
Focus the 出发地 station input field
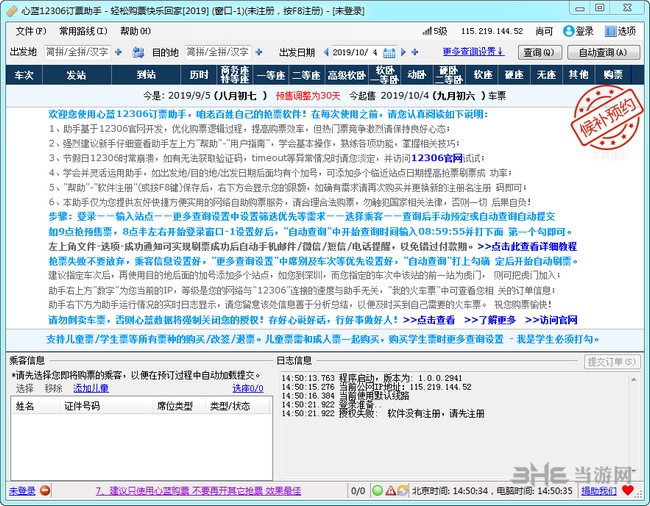pyautogui.click(x=78, y=52)
